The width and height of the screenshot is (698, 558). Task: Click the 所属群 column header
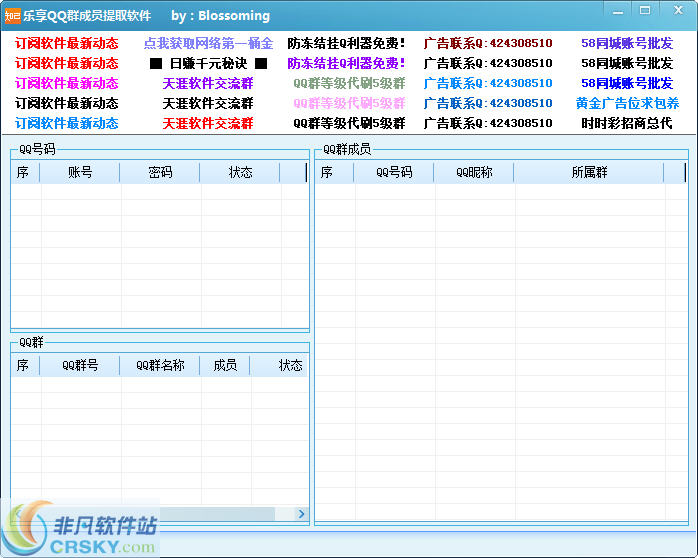589,172
